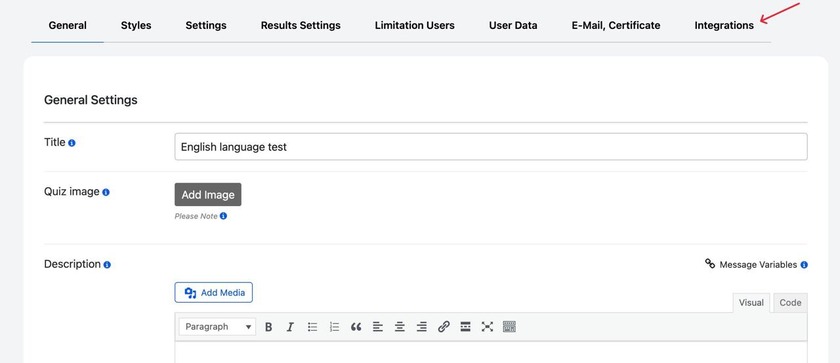Switch editor to Code mode
The width and height of the screenshot is (840, 363).
pos(790,302)
